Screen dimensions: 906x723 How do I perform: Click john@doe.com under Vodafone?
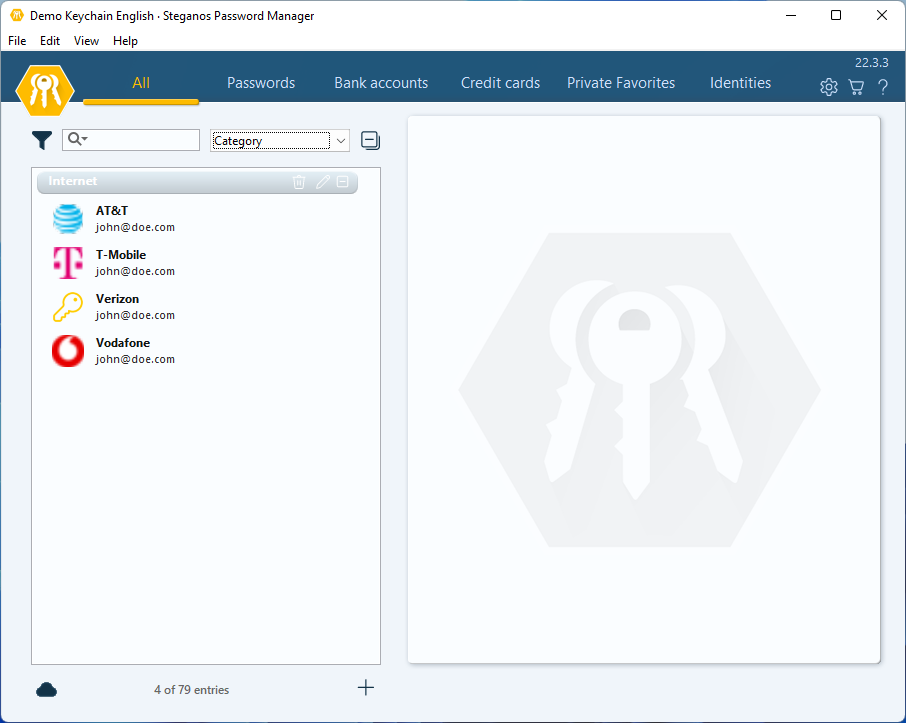(135, 359)
